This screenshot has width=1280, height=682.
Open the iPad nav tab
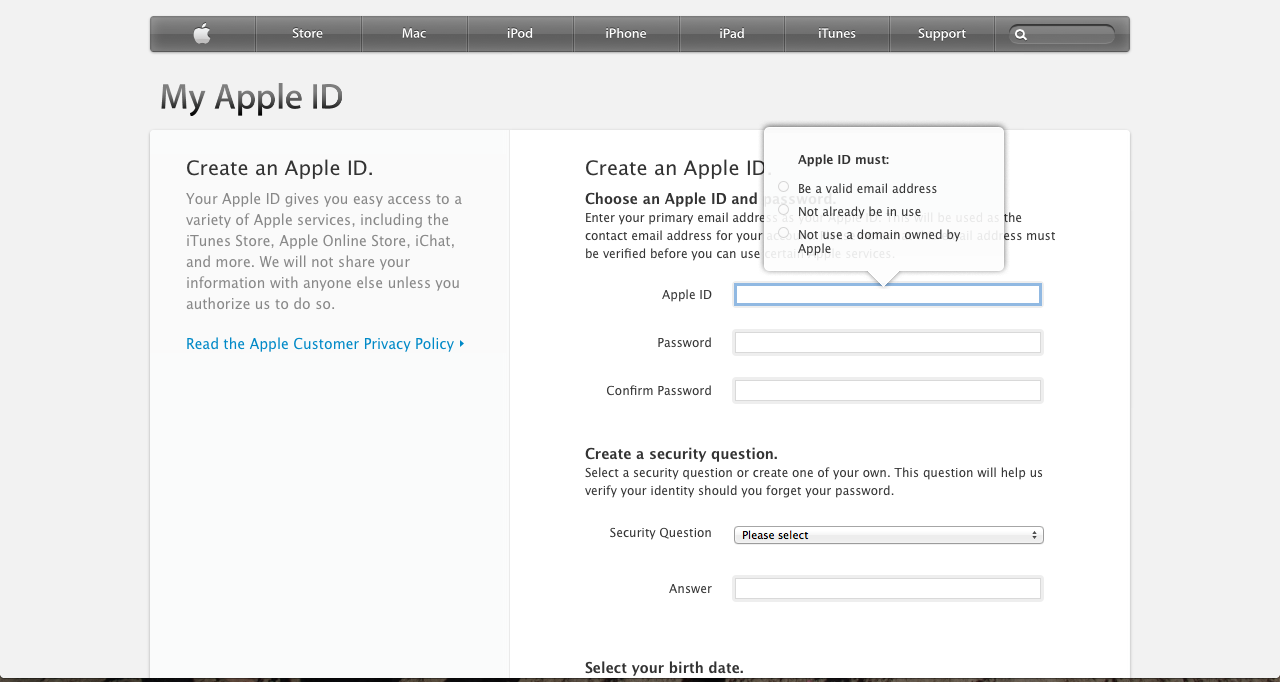point(732,34)
